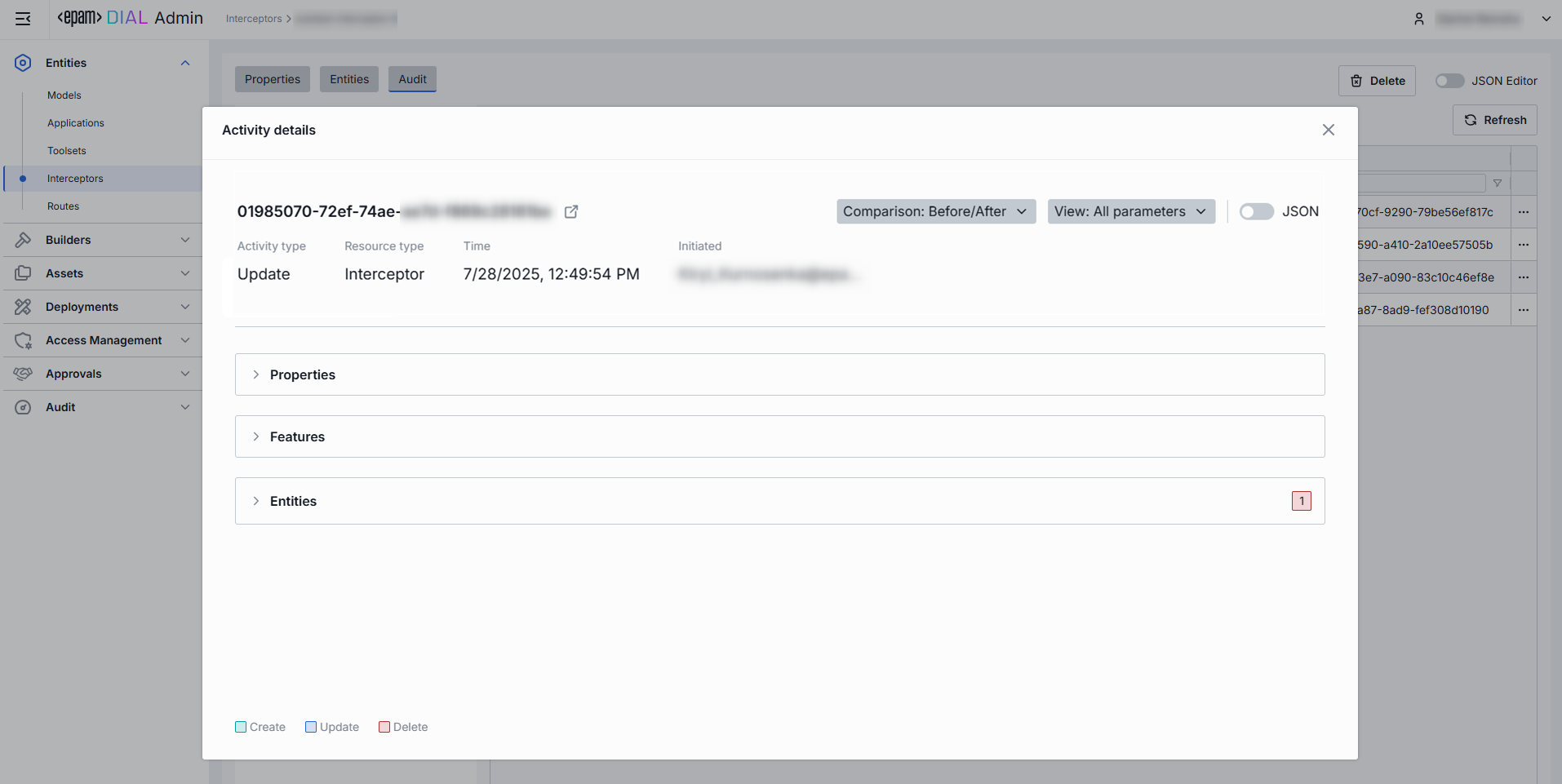Click the Approvals handshake icon

(x=23, y=374)
